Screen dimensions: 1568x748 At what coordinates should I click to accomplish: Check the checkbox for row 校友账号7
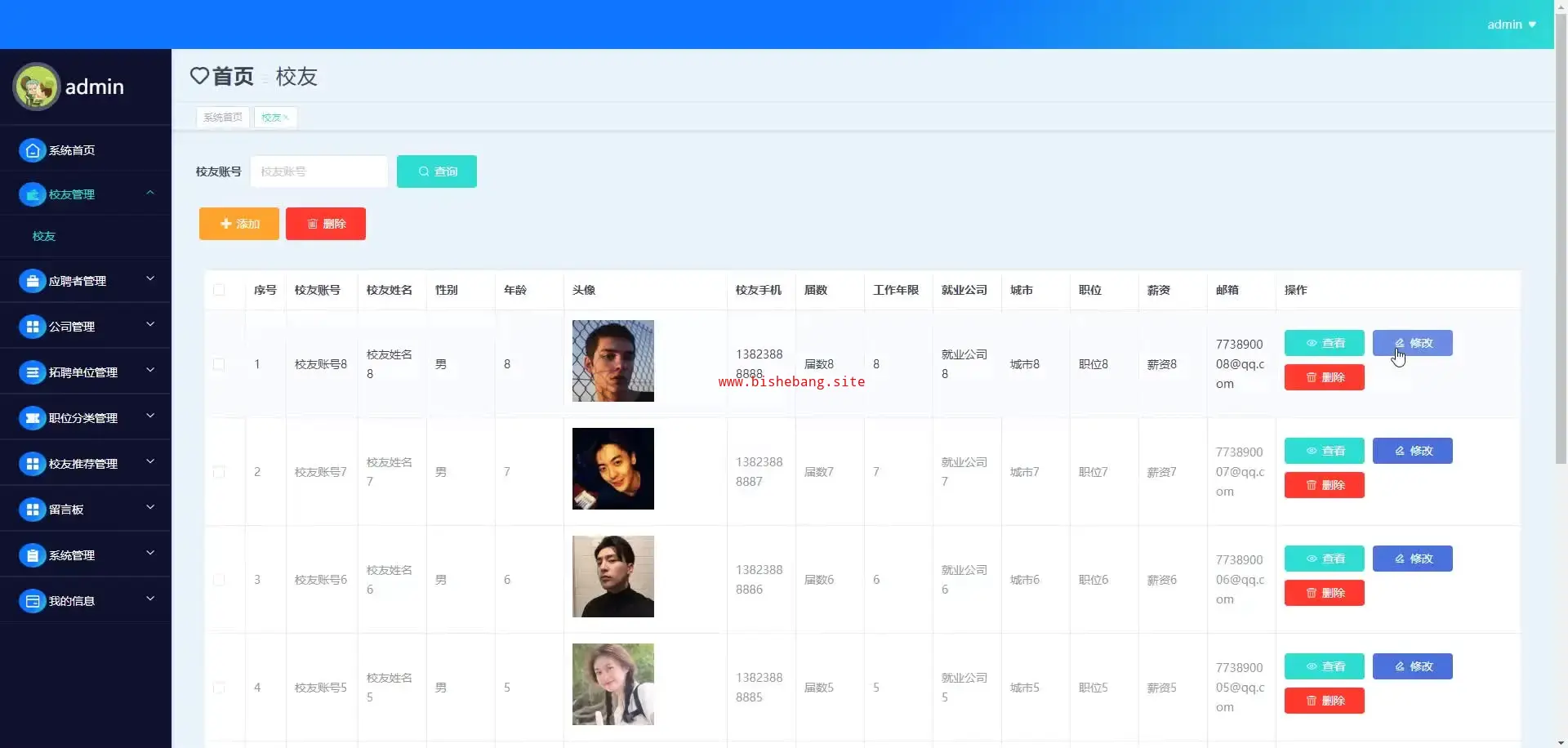tap(219, 472)
